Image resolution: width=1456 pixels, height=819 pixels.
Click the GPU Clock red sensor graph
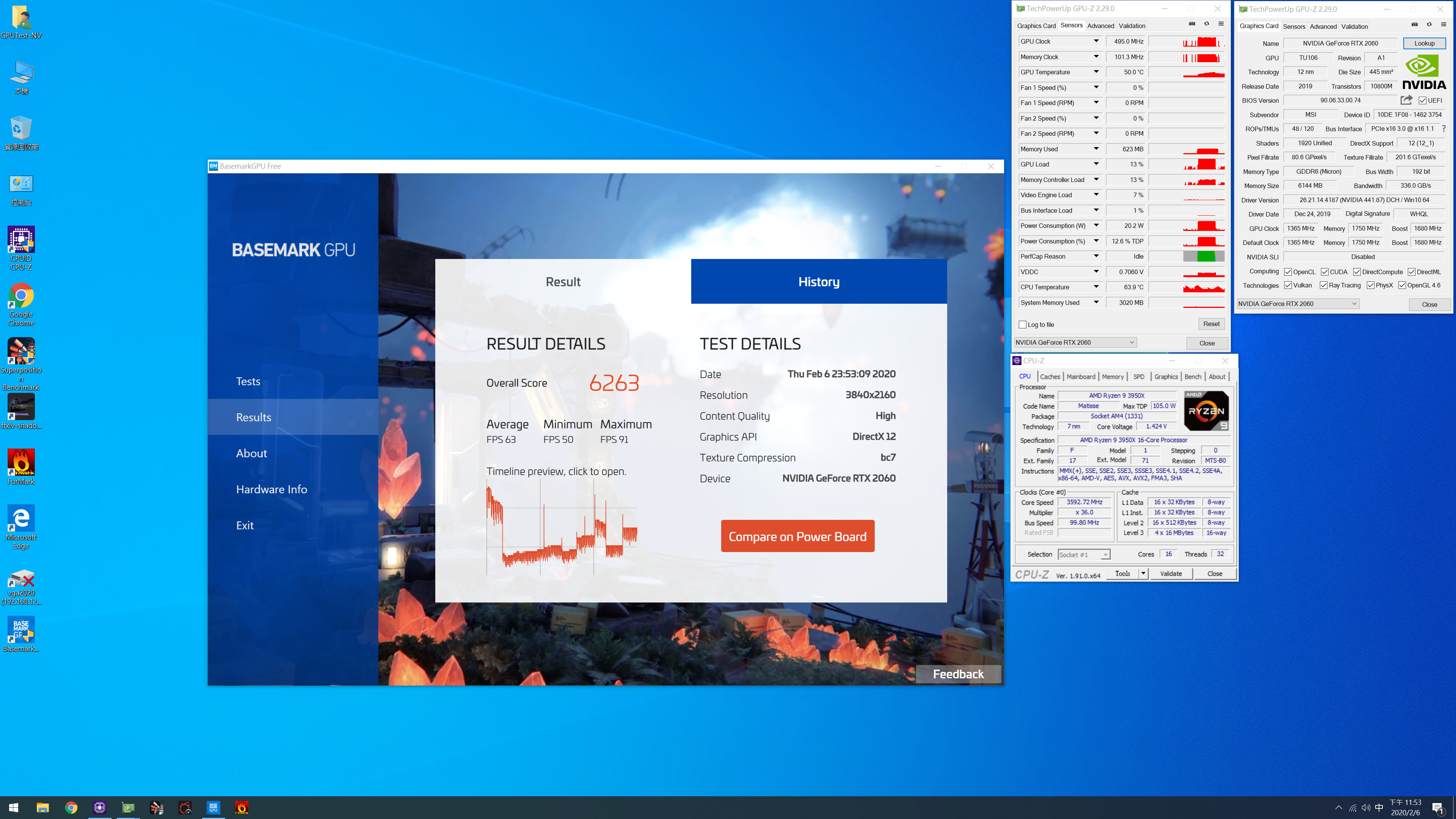[1186, 41]
